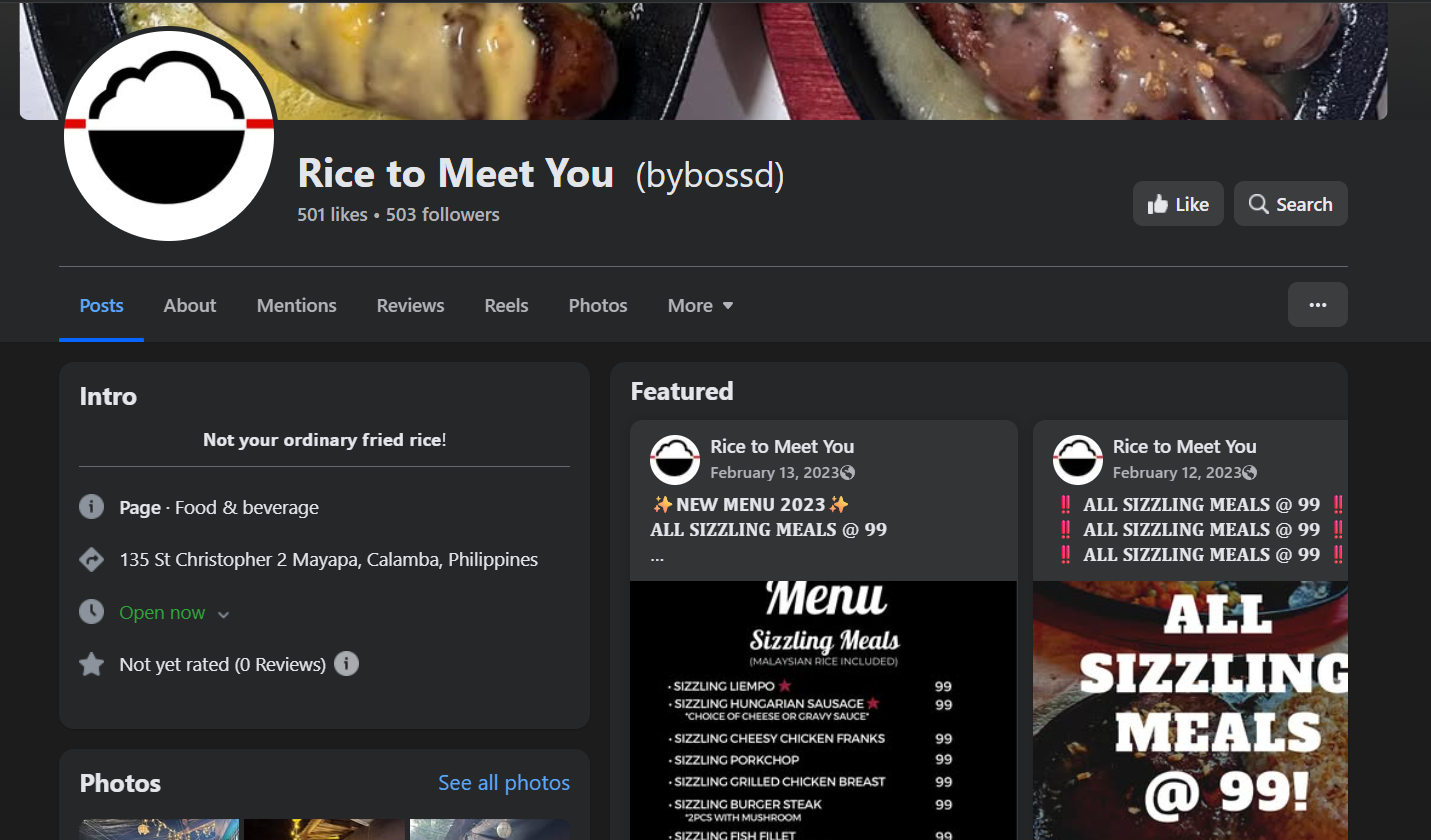
Task: Like the Rice to Meet You page
Action: pos(1178,204)
